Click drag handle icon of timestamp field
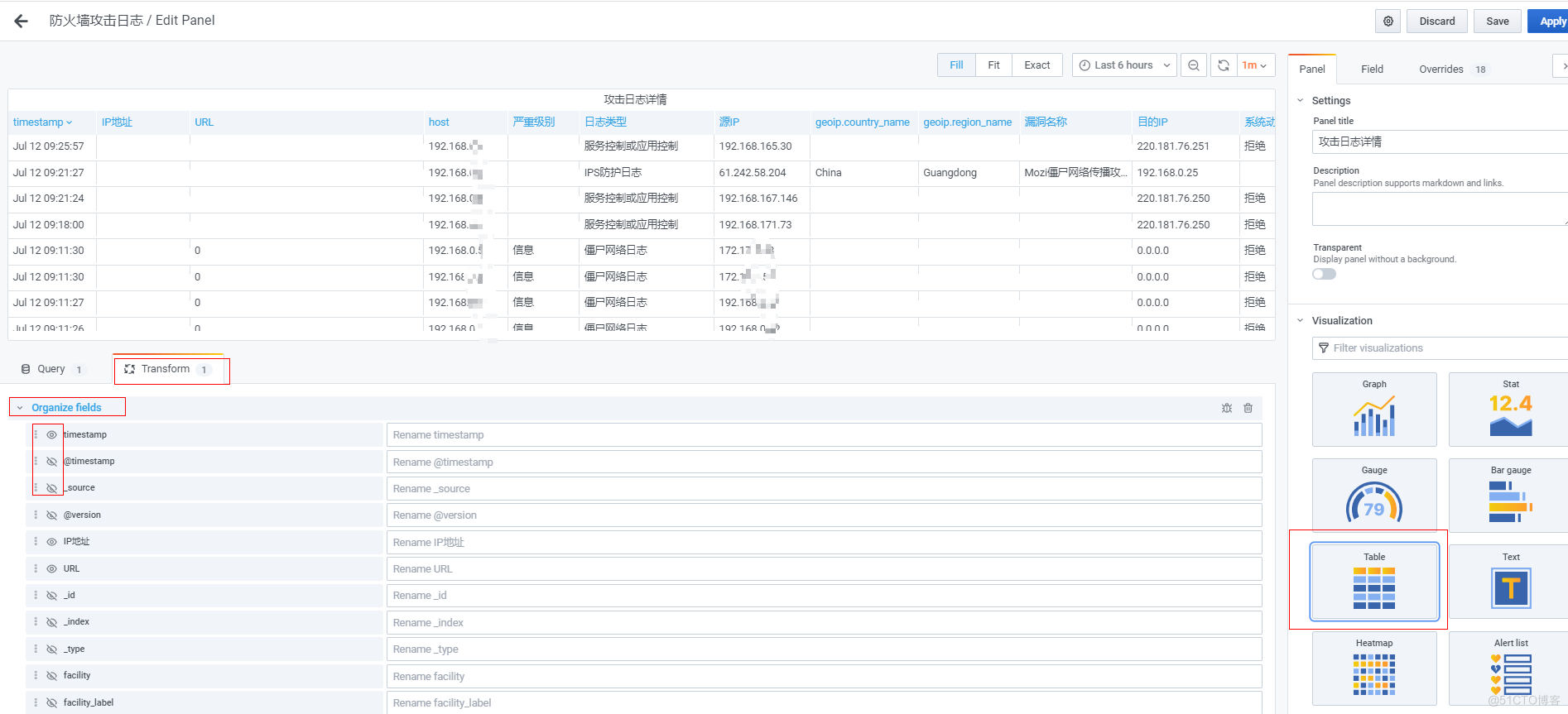 (36, 434)
